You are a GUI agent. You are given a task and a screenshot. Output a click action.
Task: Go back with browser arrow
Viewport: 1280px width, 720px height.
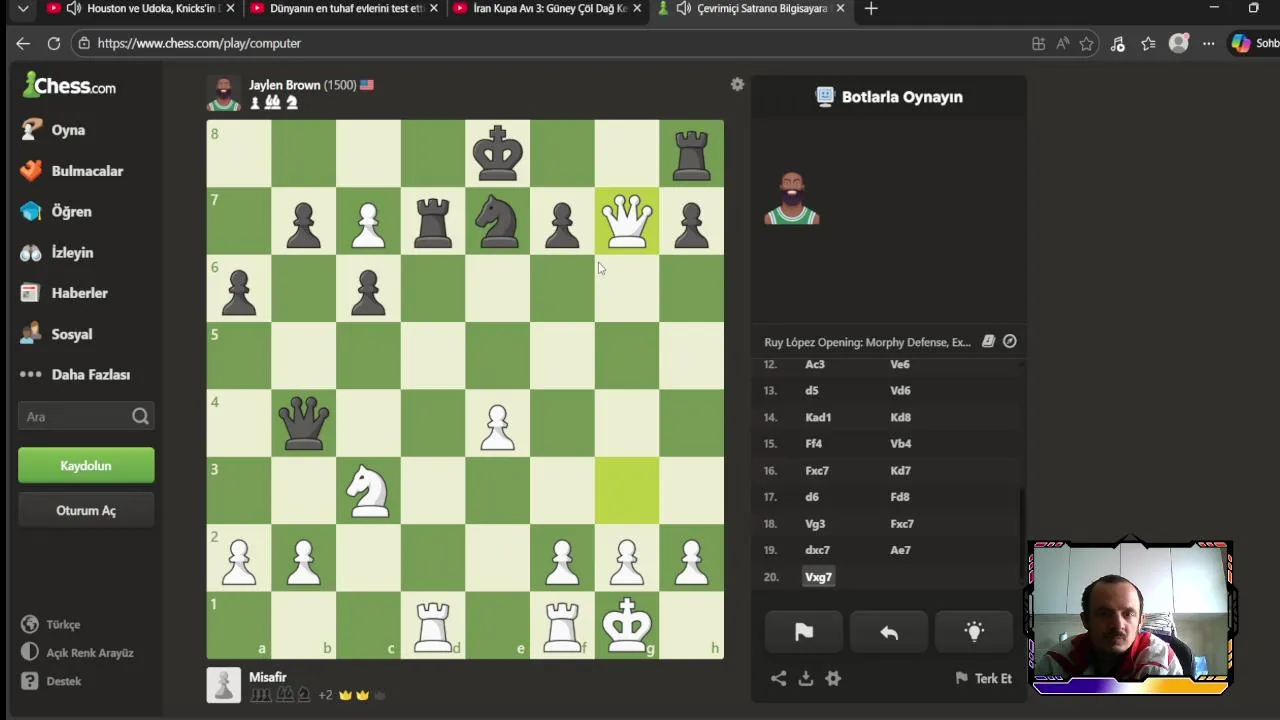point(23,43)
